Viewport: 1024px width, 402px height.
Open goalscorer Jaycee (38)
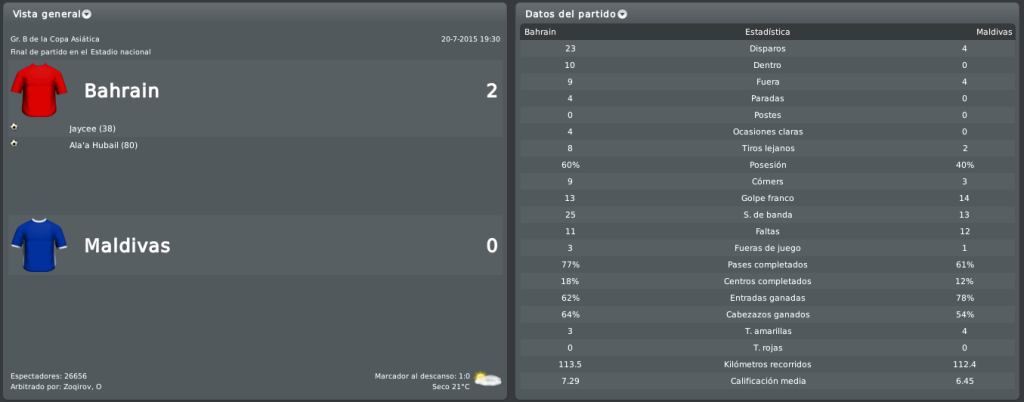point(92,129)
